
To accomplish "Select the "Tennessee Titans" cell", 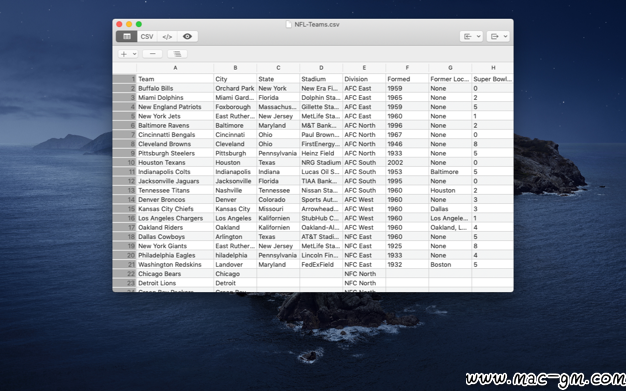I will (175, 190).
